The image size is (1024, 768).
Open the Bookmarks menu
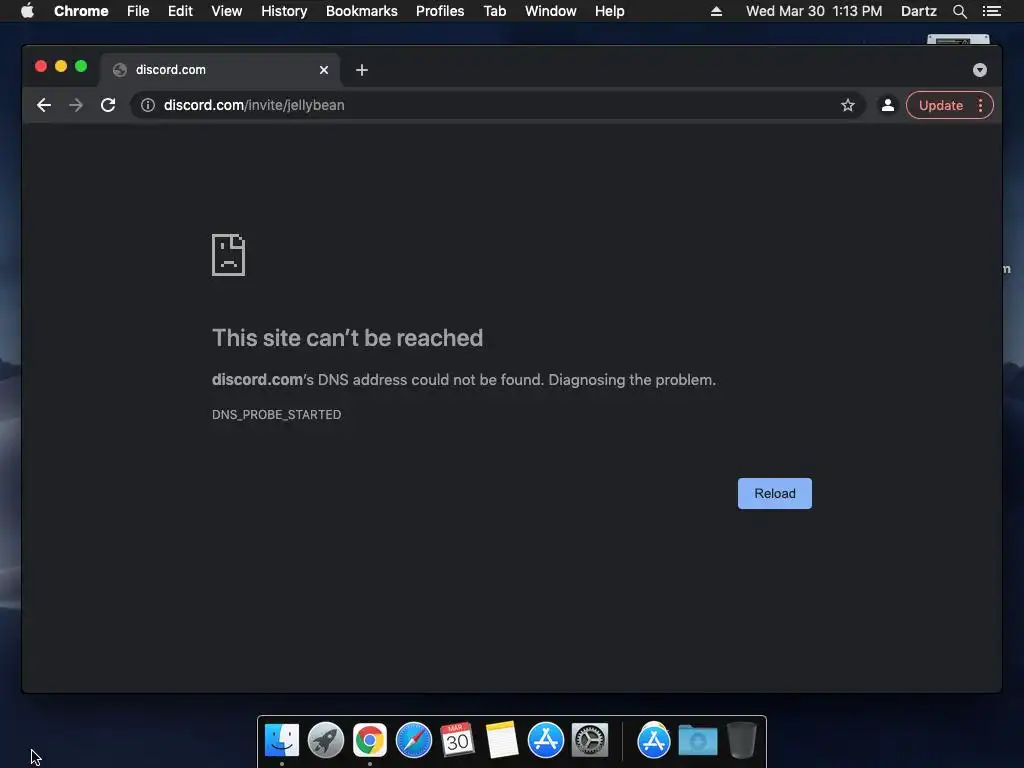tap(362, 11)
